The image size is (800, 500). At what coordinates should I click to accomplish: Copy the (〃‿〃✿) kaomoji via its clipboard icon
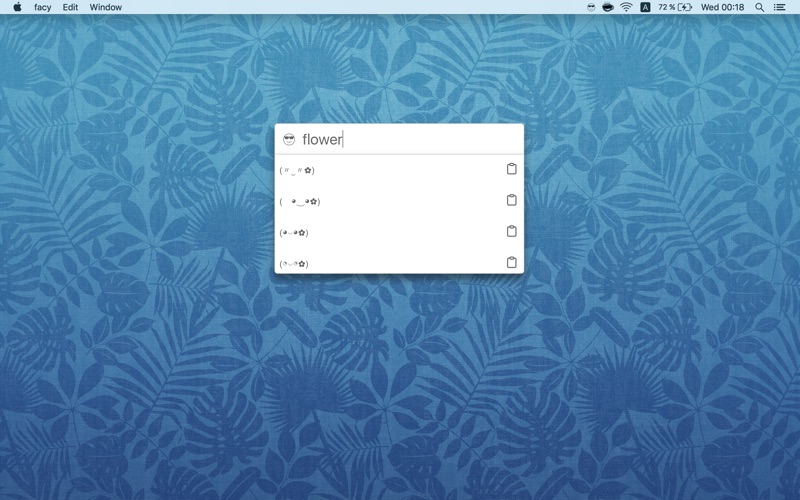[511, 169]
